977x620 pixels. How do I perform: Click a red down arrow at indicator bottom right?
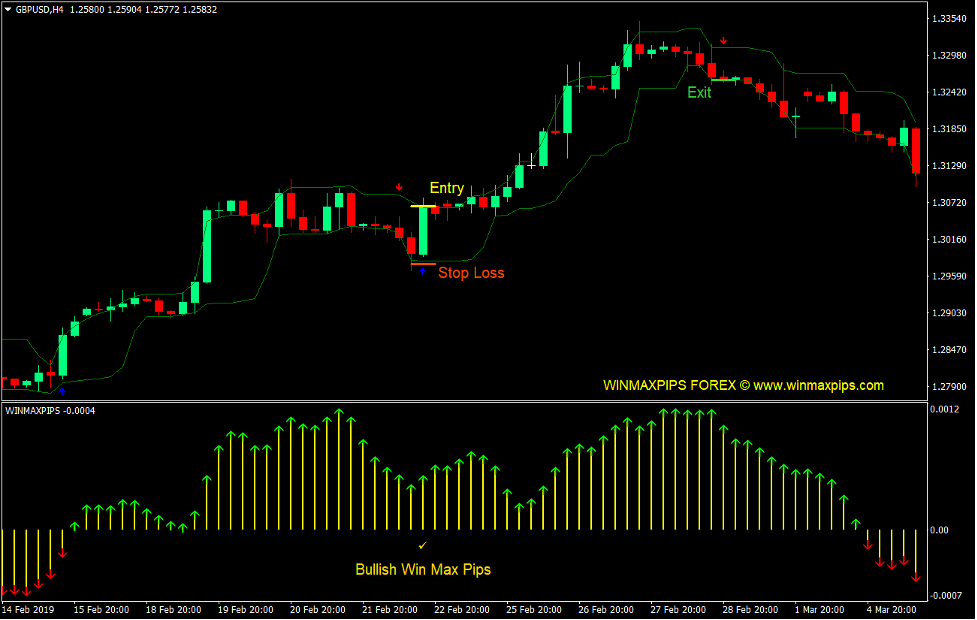(x=917, y=577)
